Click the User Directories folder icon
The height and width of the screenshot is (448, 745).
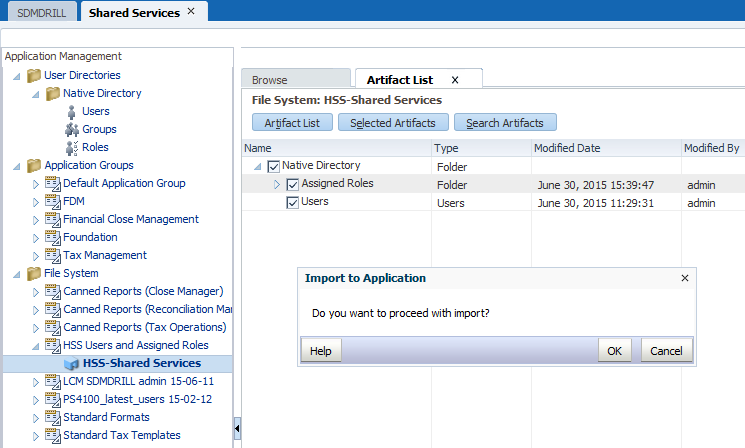point(34,75)
